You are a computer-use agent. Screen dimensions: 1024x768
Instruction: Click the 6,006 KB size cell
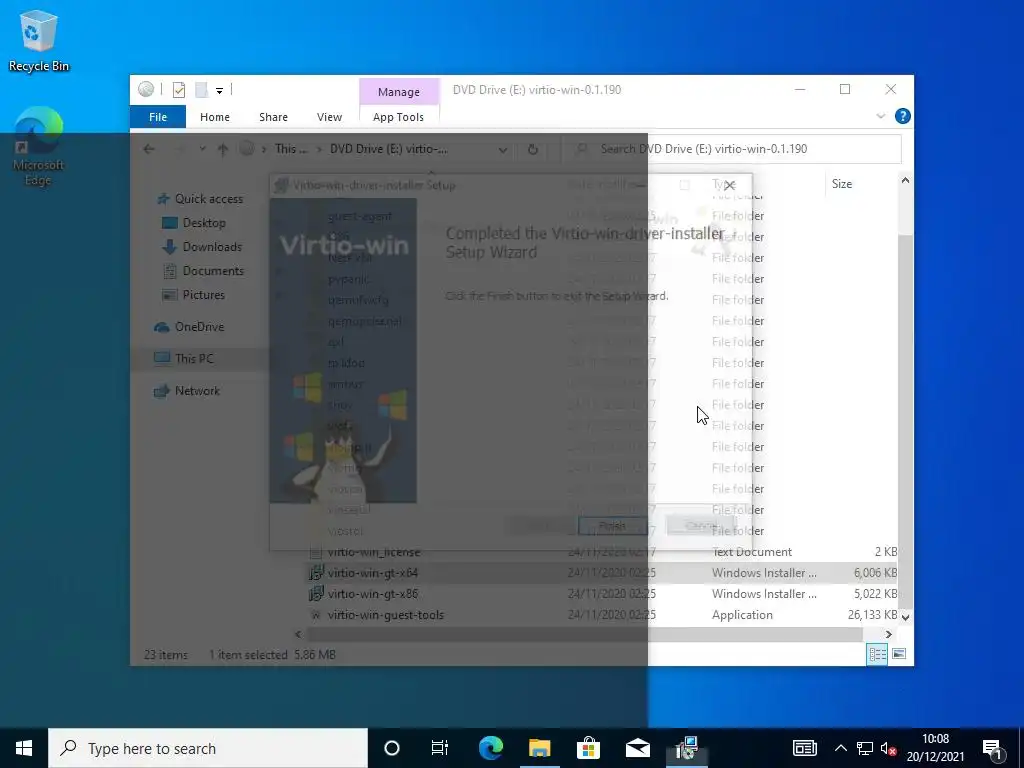click(x=875, y=573)
